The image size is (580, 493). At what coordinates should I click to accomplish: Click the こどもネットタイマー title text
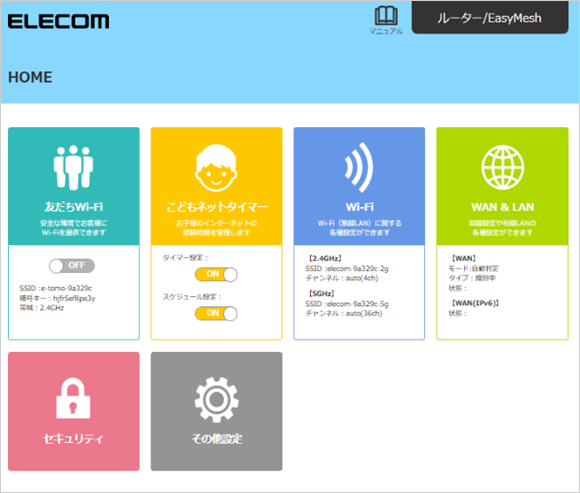216,207
